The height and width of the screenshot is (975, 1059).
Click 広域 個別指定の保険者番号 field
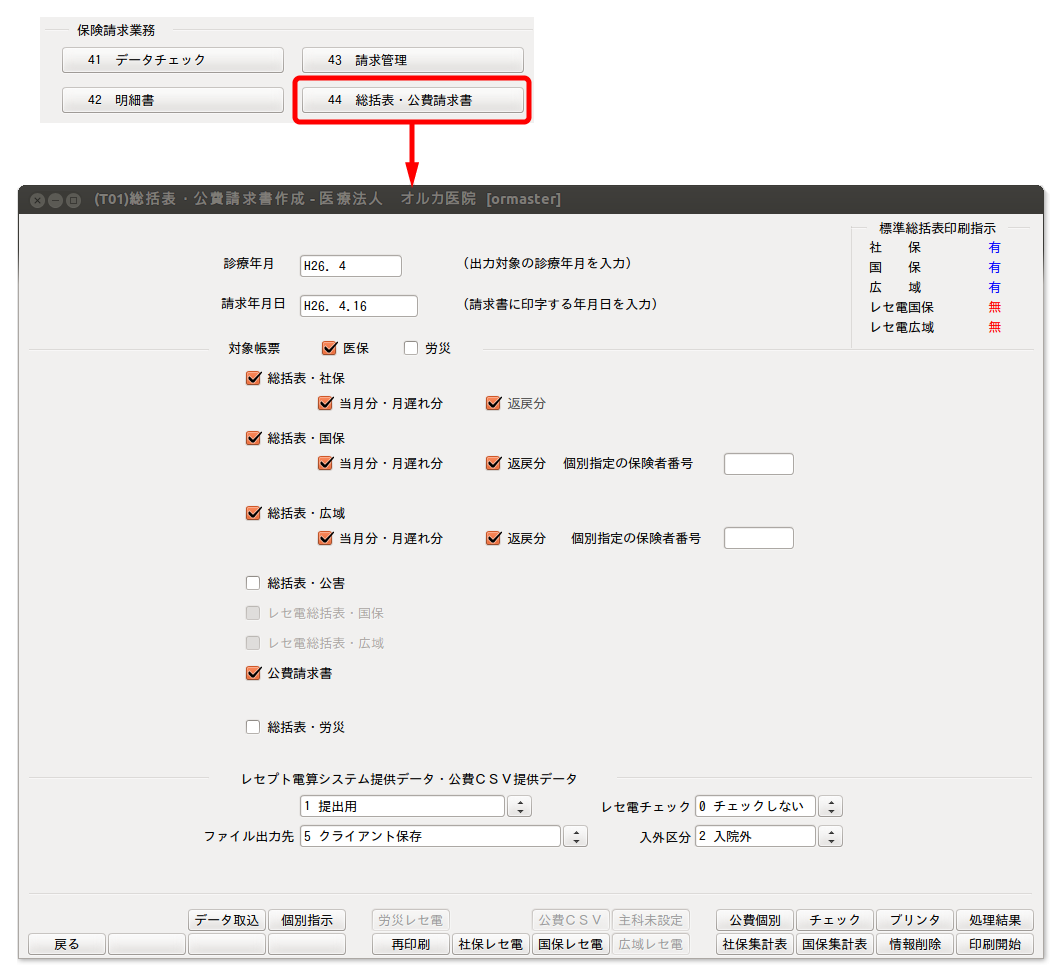pyautogui.click(x=758, y=538)
